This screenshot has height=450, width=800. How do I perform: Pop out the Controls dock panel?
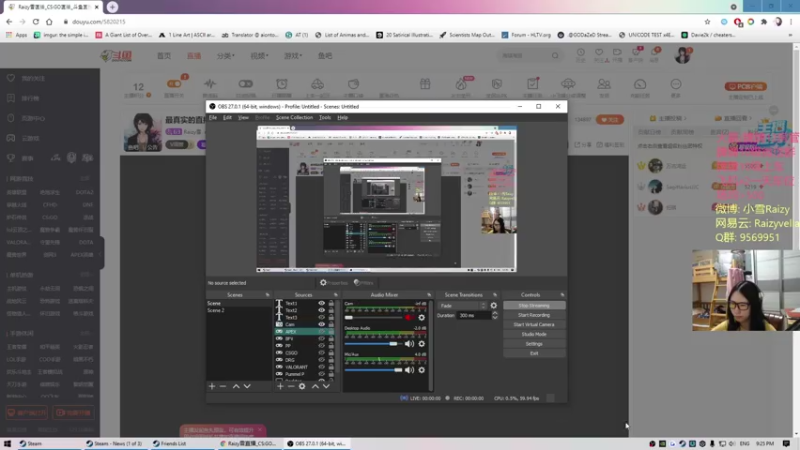tap(562, 295)
